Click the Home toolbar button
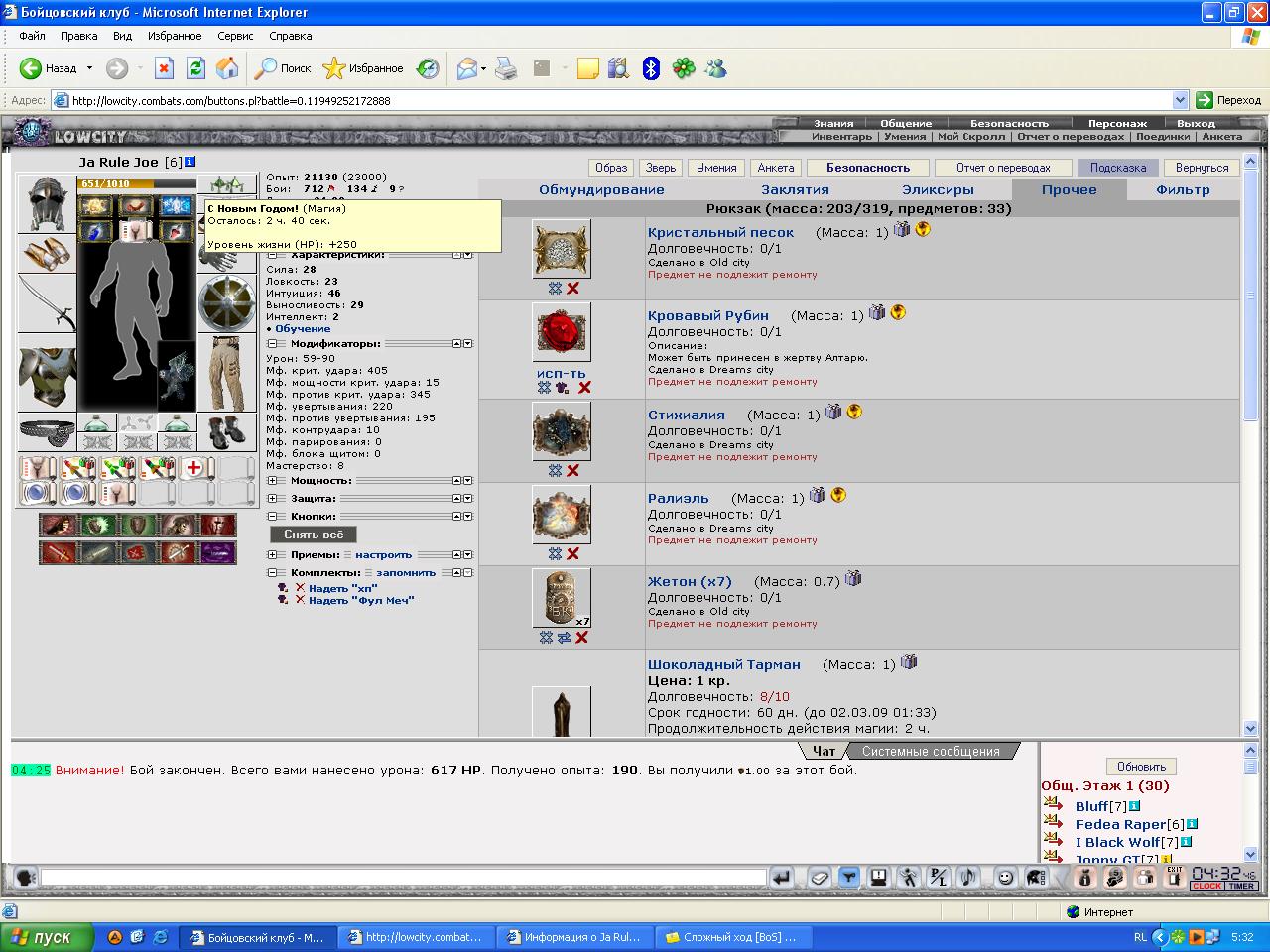 coord(227,68)
